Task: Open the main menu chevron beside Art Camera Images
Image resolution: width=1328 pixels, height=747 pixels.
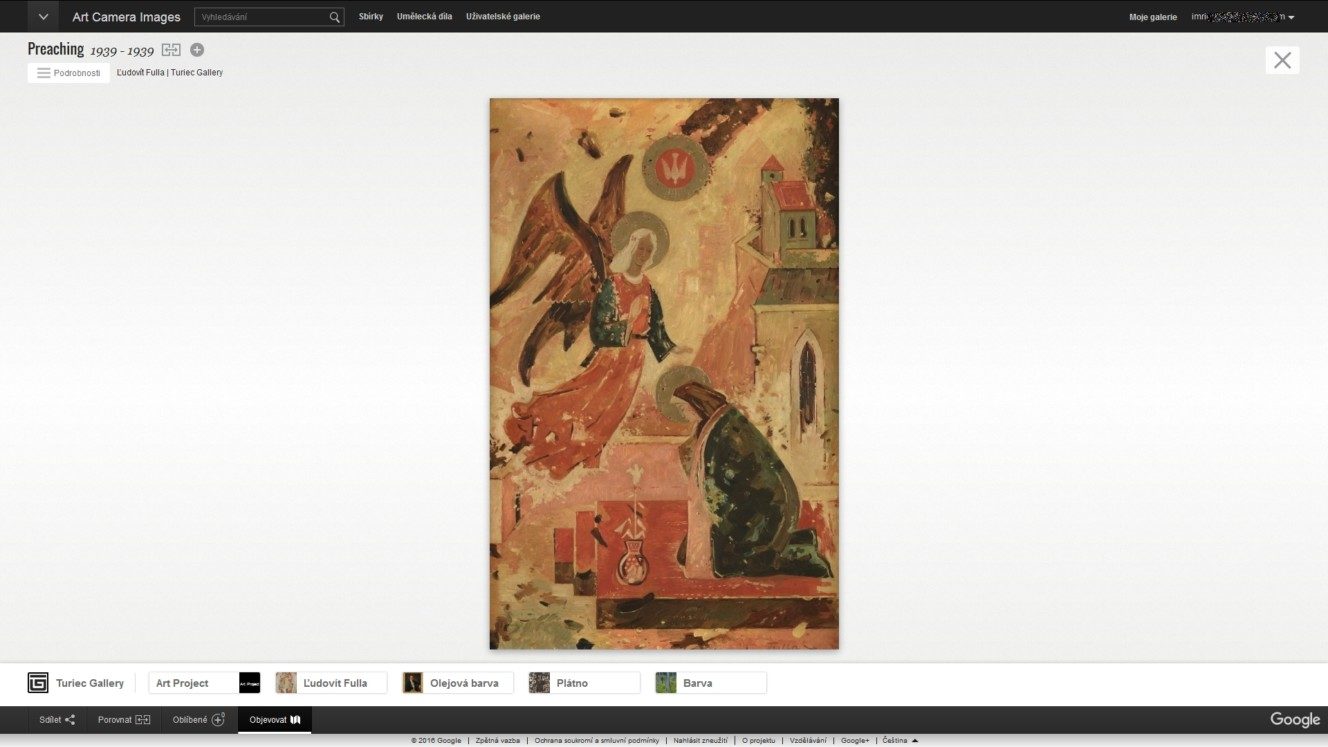Action: point(43,17)
